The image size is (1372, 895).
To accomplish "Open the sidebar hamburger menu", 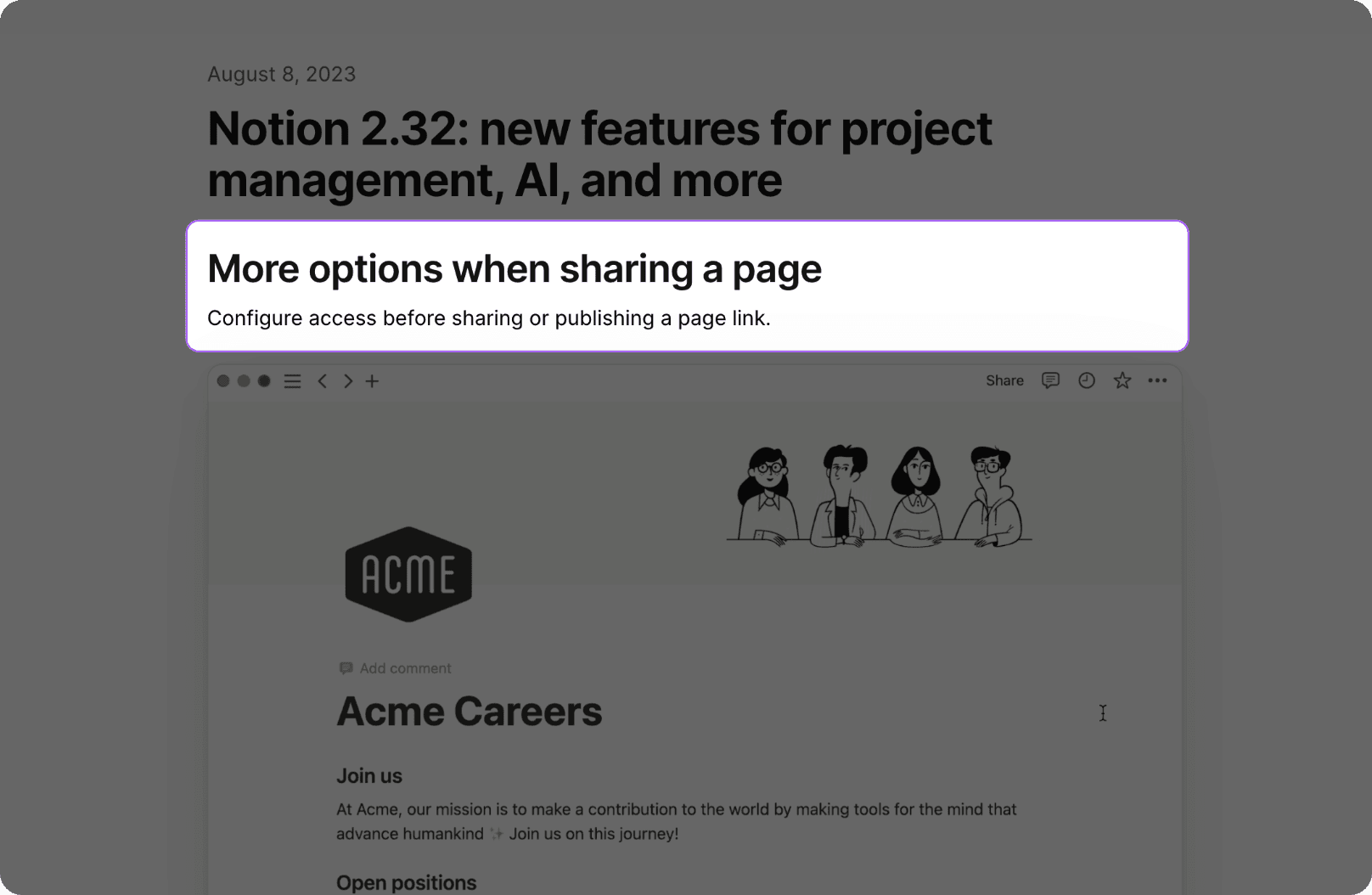I will click(x=292, y=381).
